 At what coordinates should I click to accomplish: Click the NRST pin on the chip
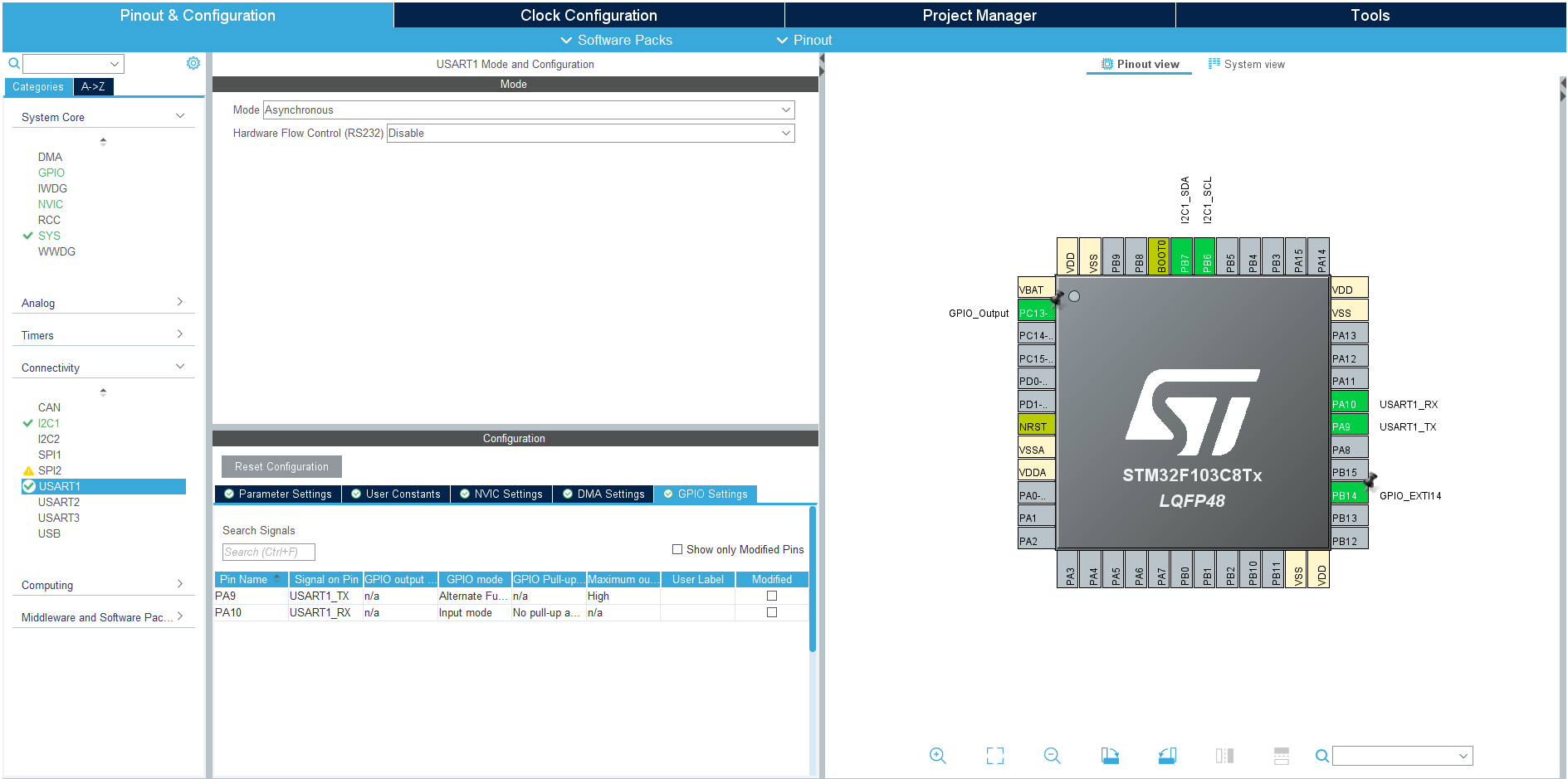1036,426
